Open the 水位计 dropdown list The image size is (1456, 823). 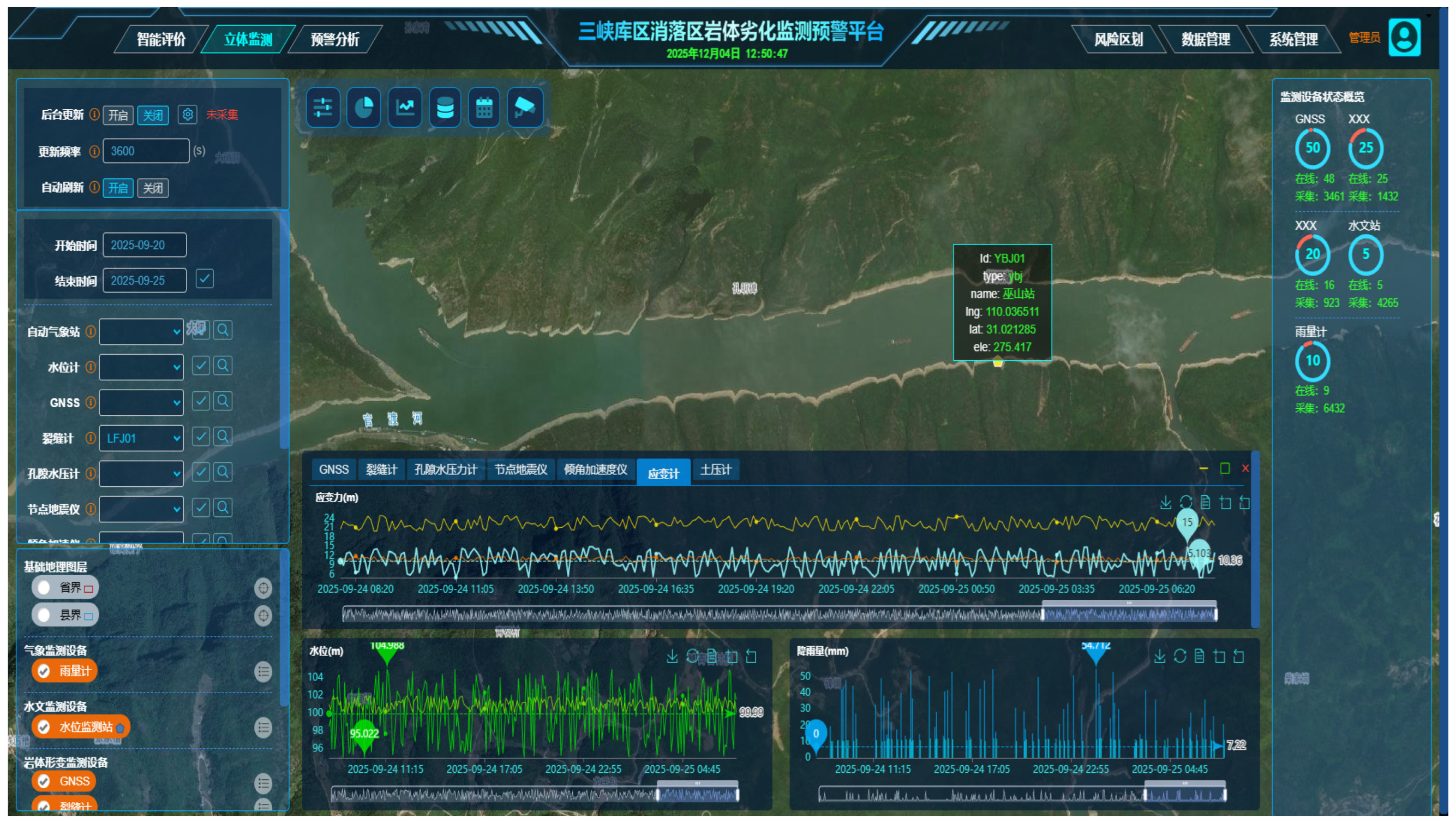(x=141, y=368)
